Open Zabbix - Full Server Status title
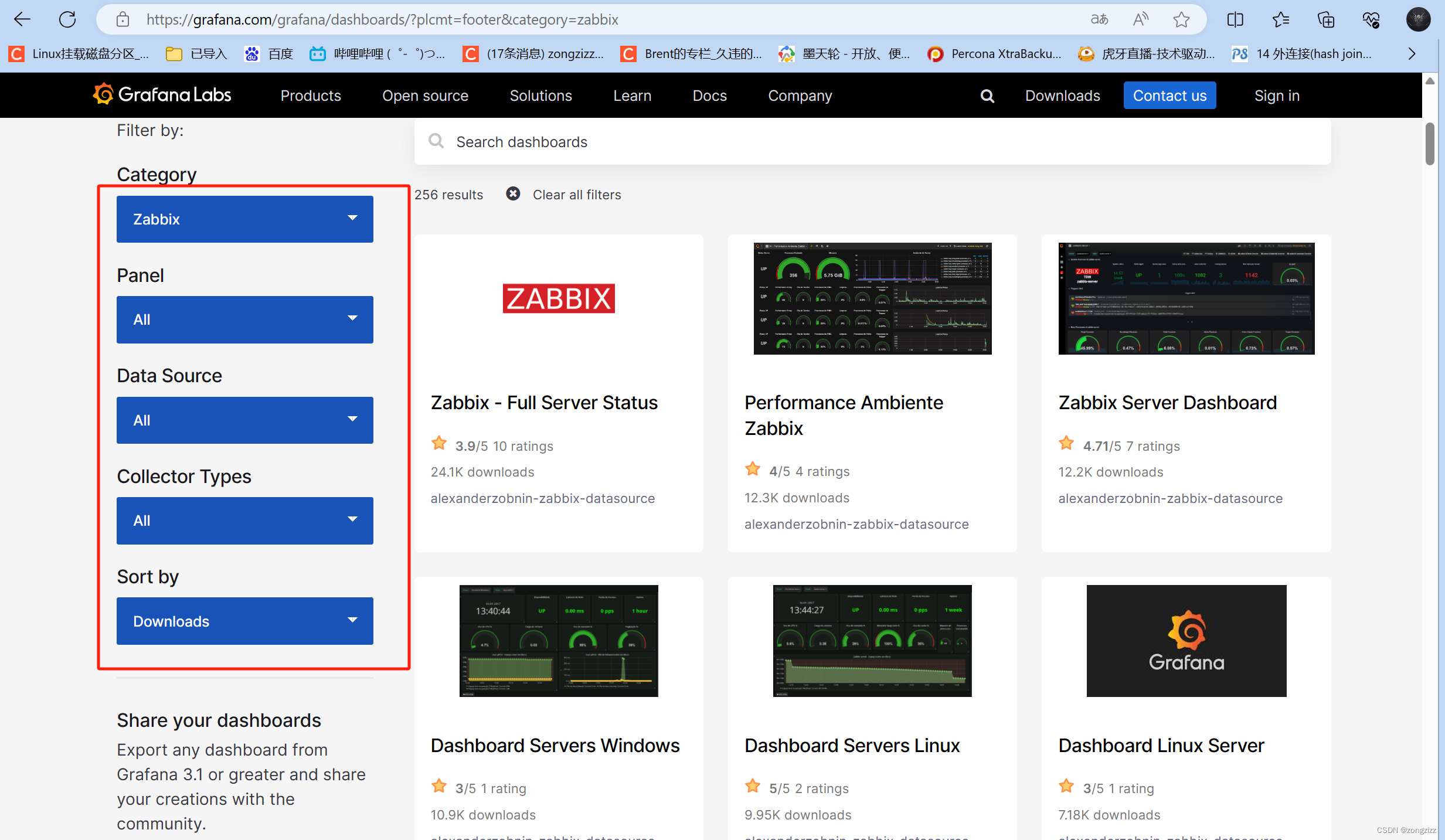This screenshot has height=840, width=1445. tap(544, 403)
